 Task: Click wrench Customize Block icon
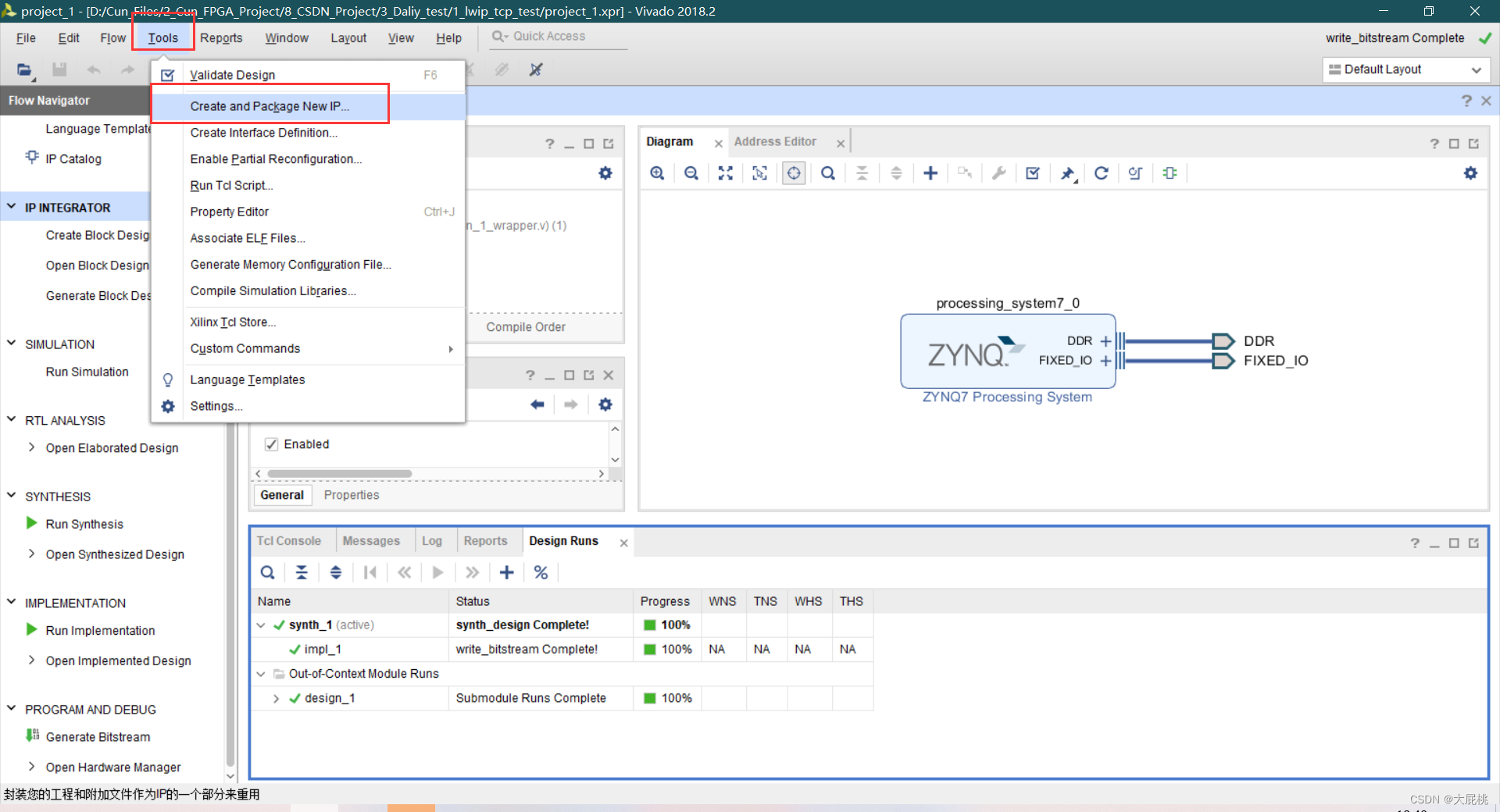click(998, 173)
